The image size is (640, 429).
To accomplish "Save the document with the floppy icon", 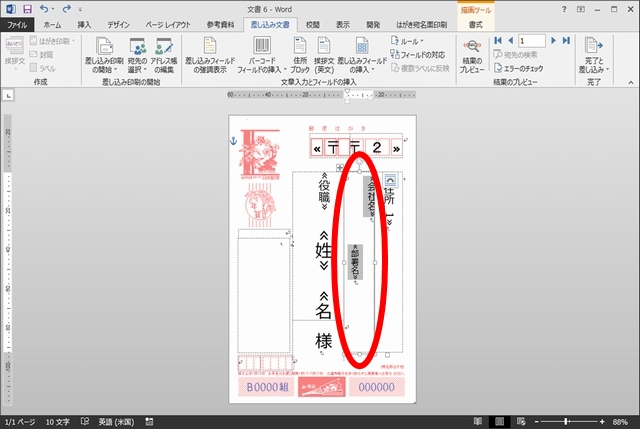I will point(27,9).
